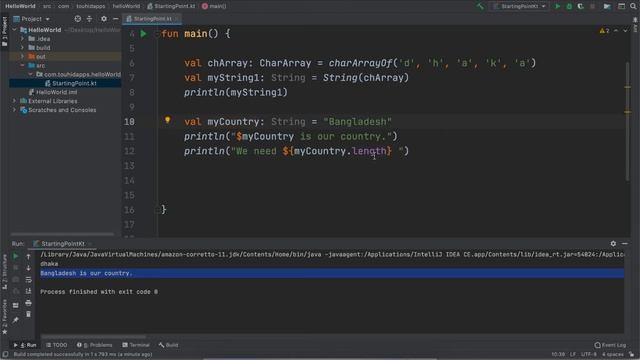Run with coverage from the top toolbar
The height and width of the screenshot is (360, 640).
pyautogui.click(x=580, y=6)
